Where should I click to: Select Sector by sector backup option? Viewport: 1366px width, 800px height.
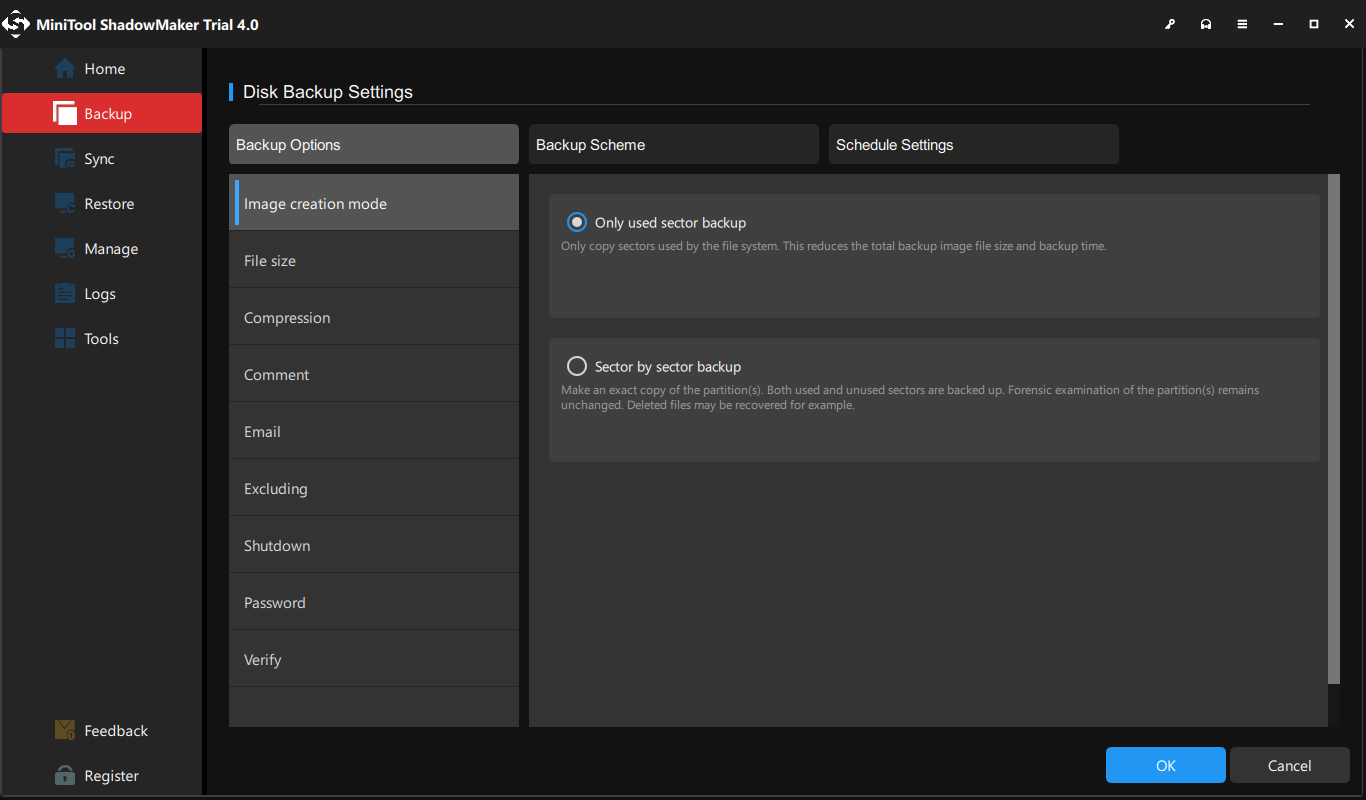pyautogui.click(x=577, y=366)
